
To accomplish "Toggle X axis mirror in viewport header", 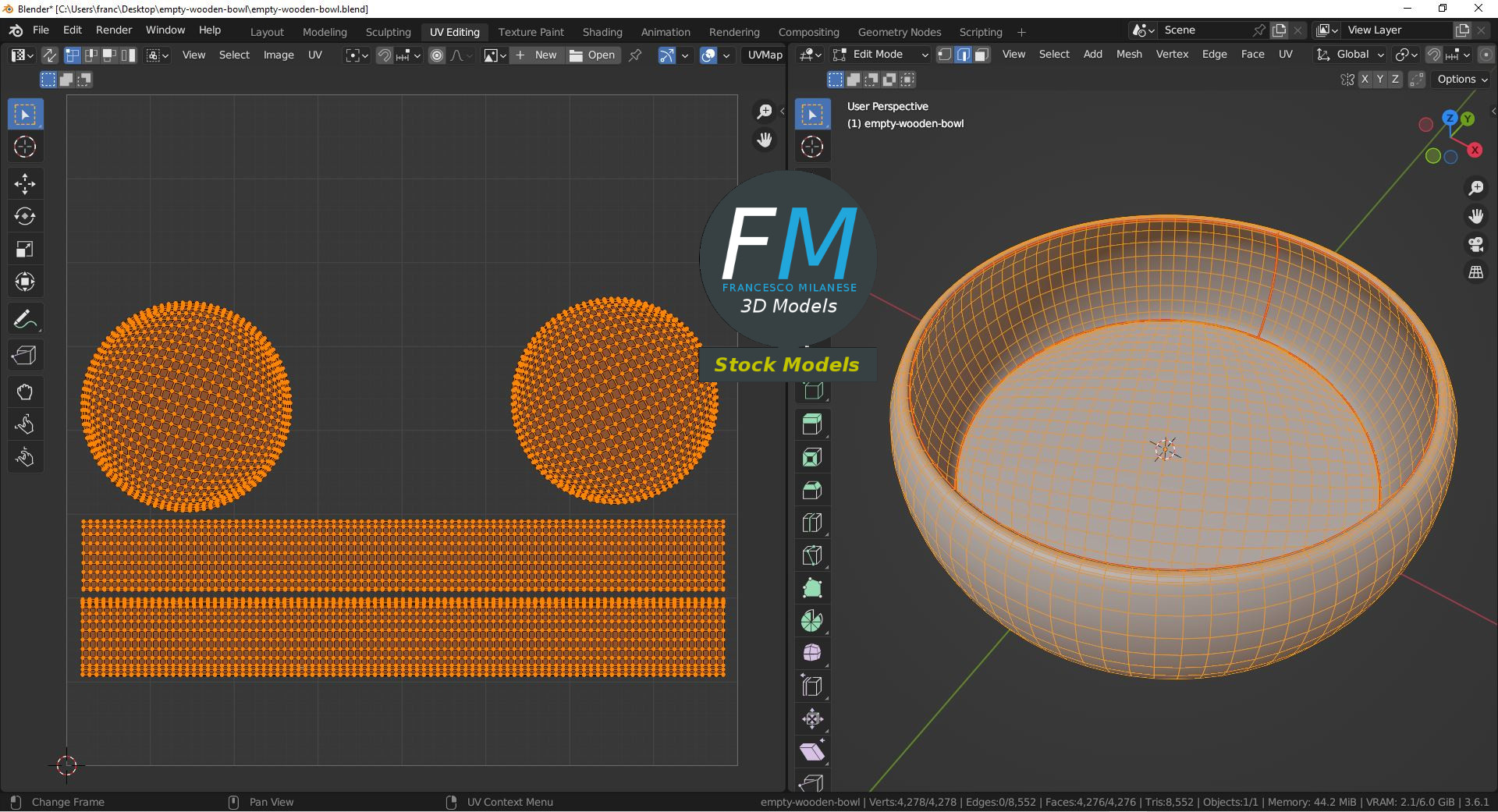I will click(1364, 79).
